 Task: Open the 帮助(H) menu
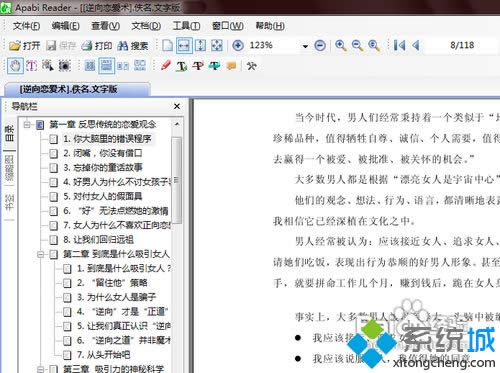[x=270, y=26]
